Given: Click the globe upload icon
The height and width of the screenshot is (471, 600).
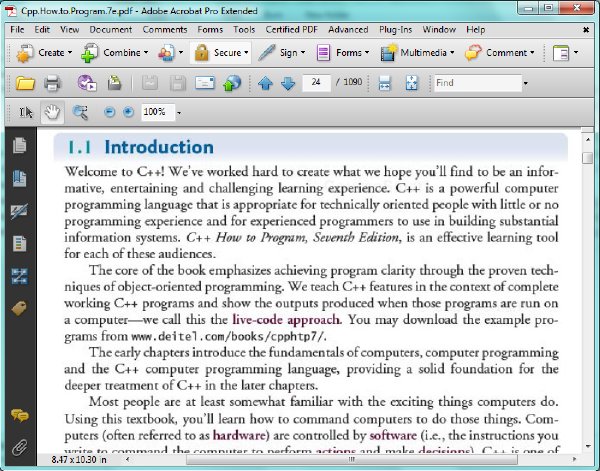Looking at the screenshot, I should tap(232, 83).
